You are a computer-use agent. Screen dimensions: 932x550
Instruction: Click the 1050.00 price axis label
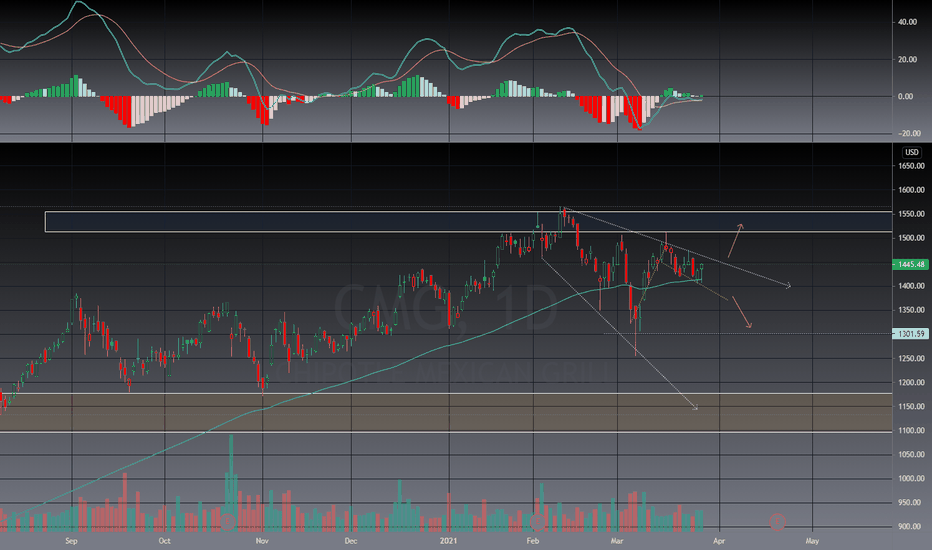pos(911,454)
